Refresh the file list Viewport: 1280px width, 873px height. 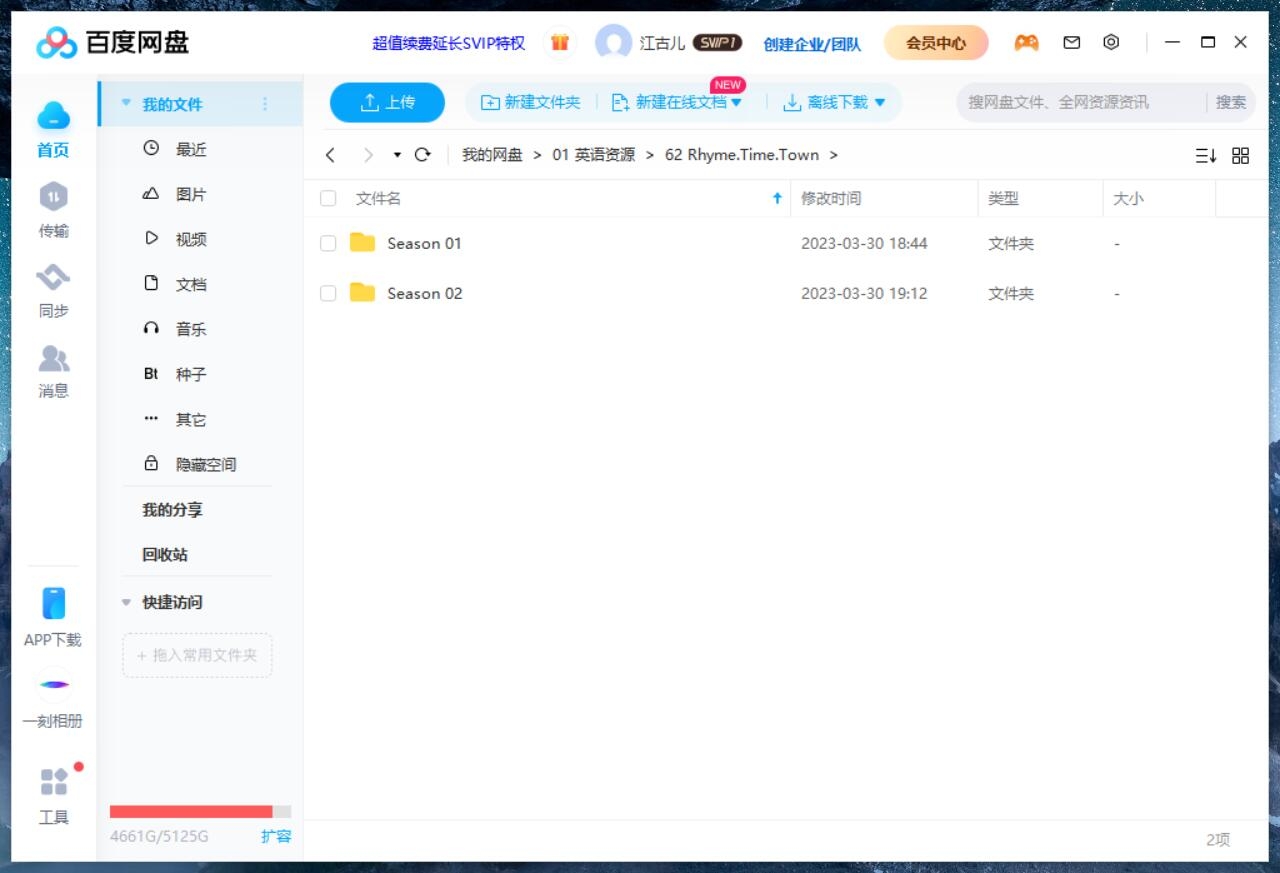click(x=422, y=155)
